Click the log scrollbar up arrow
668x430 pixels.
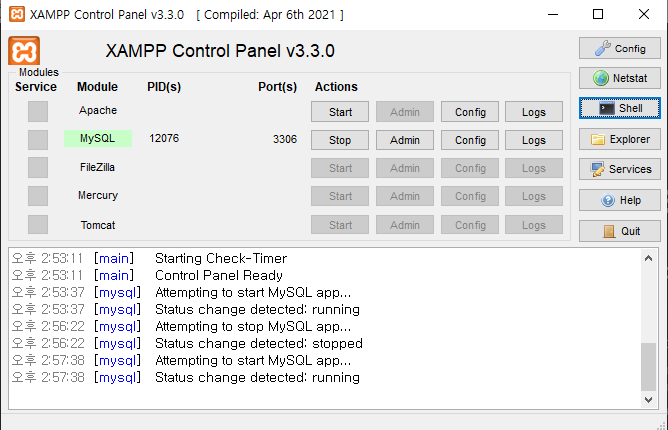[648, 258]
